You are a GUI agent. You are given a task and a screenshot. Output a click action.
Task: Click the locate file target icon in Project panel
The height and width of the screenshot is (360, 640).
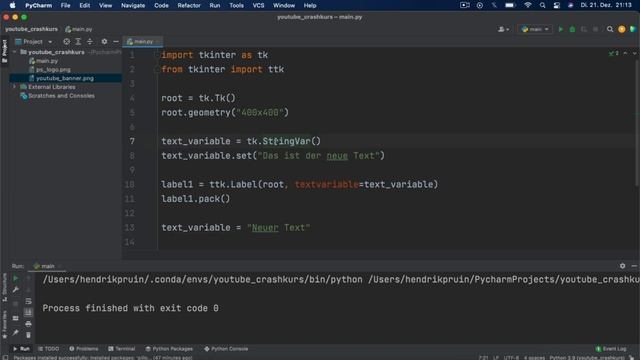(67, 41)
